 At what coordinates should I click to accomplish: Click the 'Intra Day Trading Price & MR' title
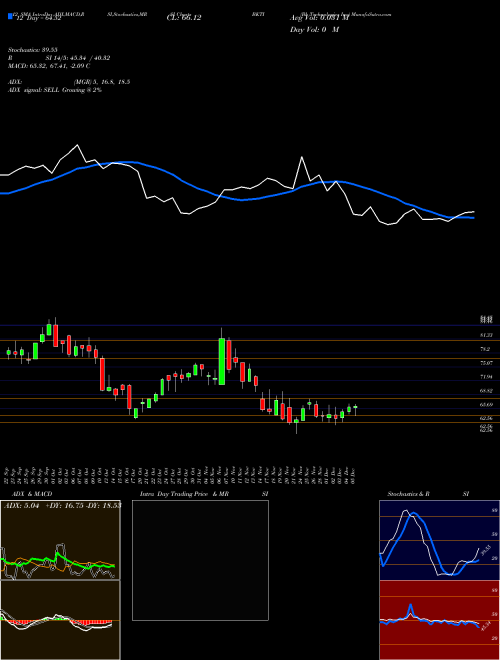click(184, 494)
